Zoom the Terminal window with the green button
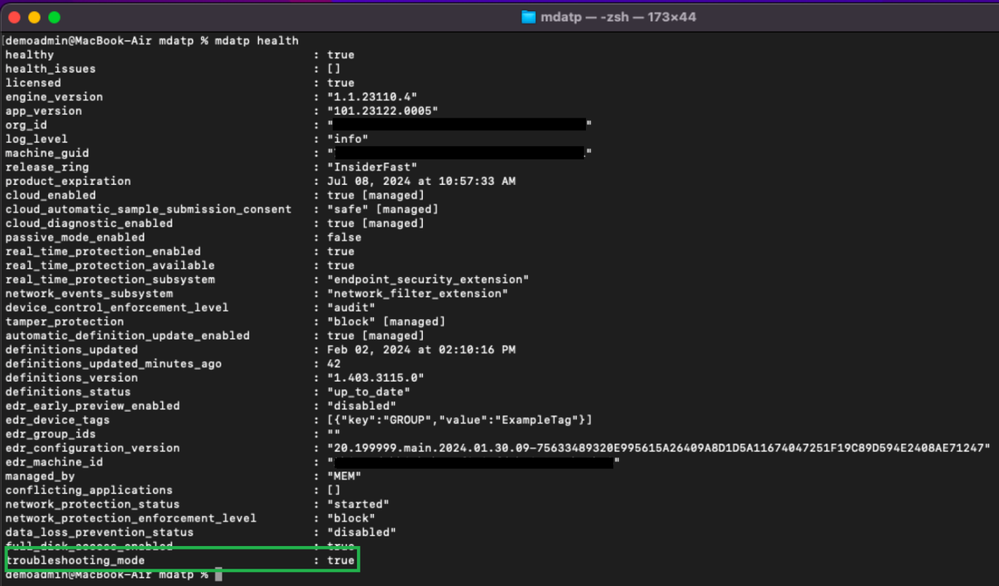This screenshot has width=999, height=586. (55, 17)
